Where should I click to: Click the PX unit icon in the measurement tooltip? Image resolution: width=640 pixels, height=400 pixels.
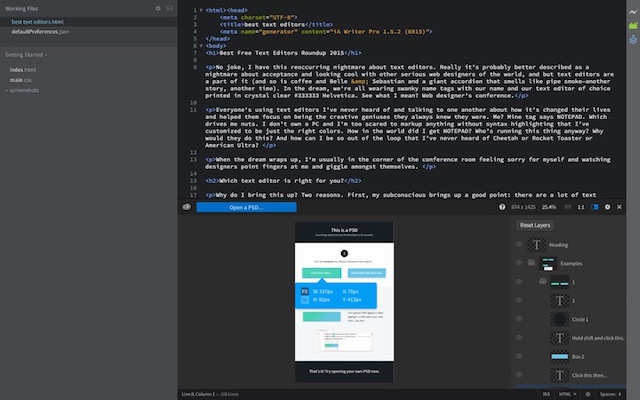coord(304,291)
